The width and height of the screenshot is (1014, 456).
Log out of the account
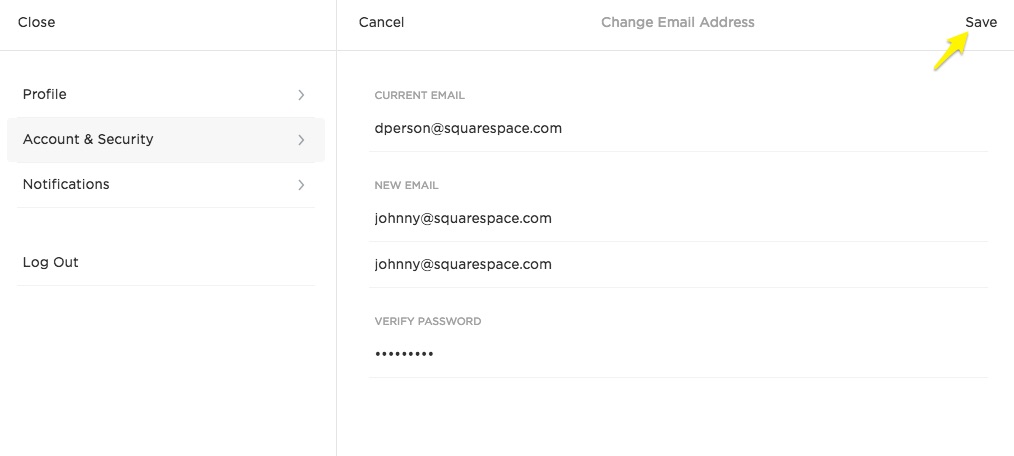(x=51, y=262)
